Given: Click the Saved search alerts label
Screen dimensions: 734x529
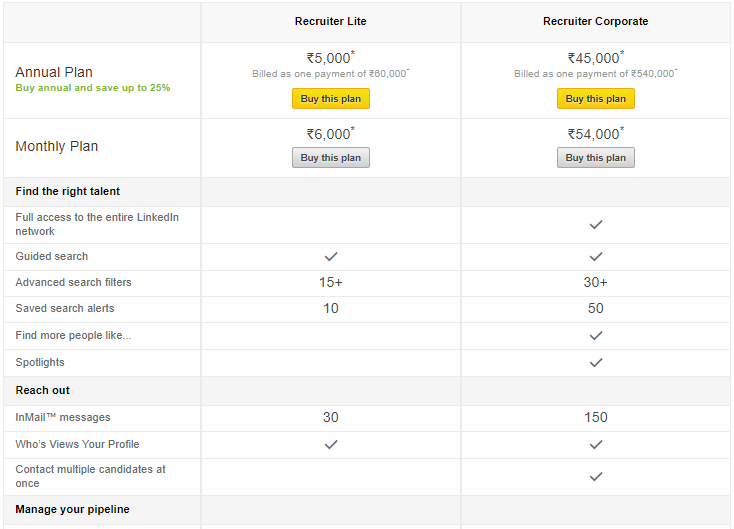Looking at the screenshot, I should tap(65, 308).
